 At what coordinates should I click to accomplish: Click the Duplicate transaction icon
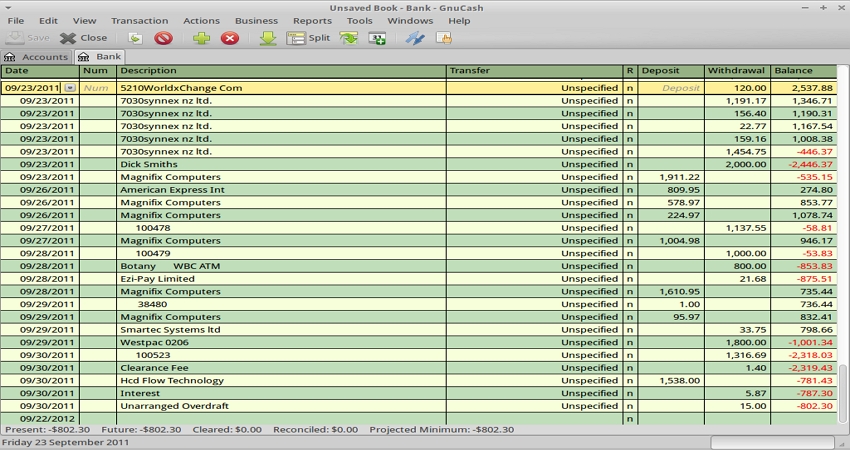[135, 38]
